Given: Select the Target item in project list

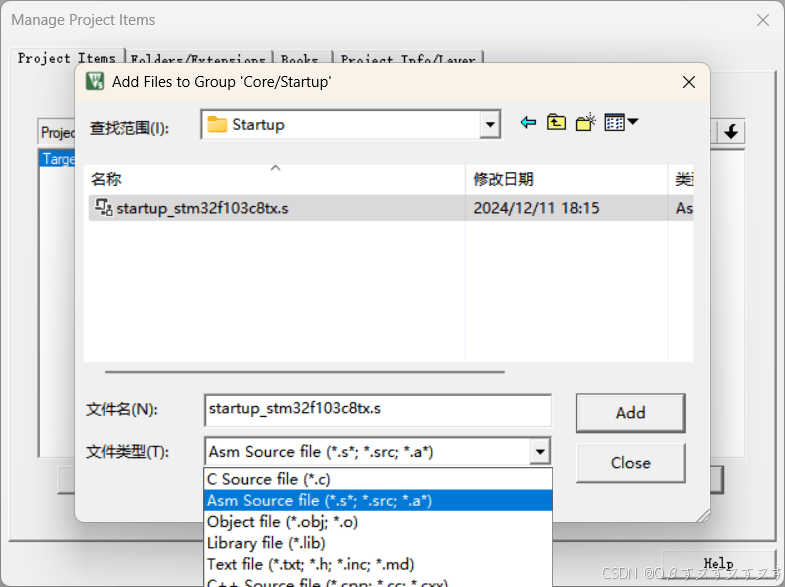Looking at the screenshot, I should pyautogui.click(x=58, y=159).
